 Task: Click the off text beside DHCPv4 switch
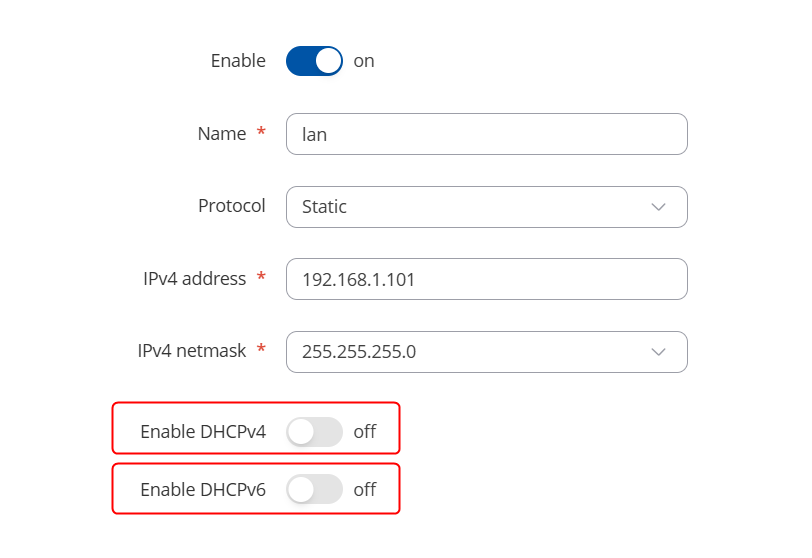coord(365,432)
